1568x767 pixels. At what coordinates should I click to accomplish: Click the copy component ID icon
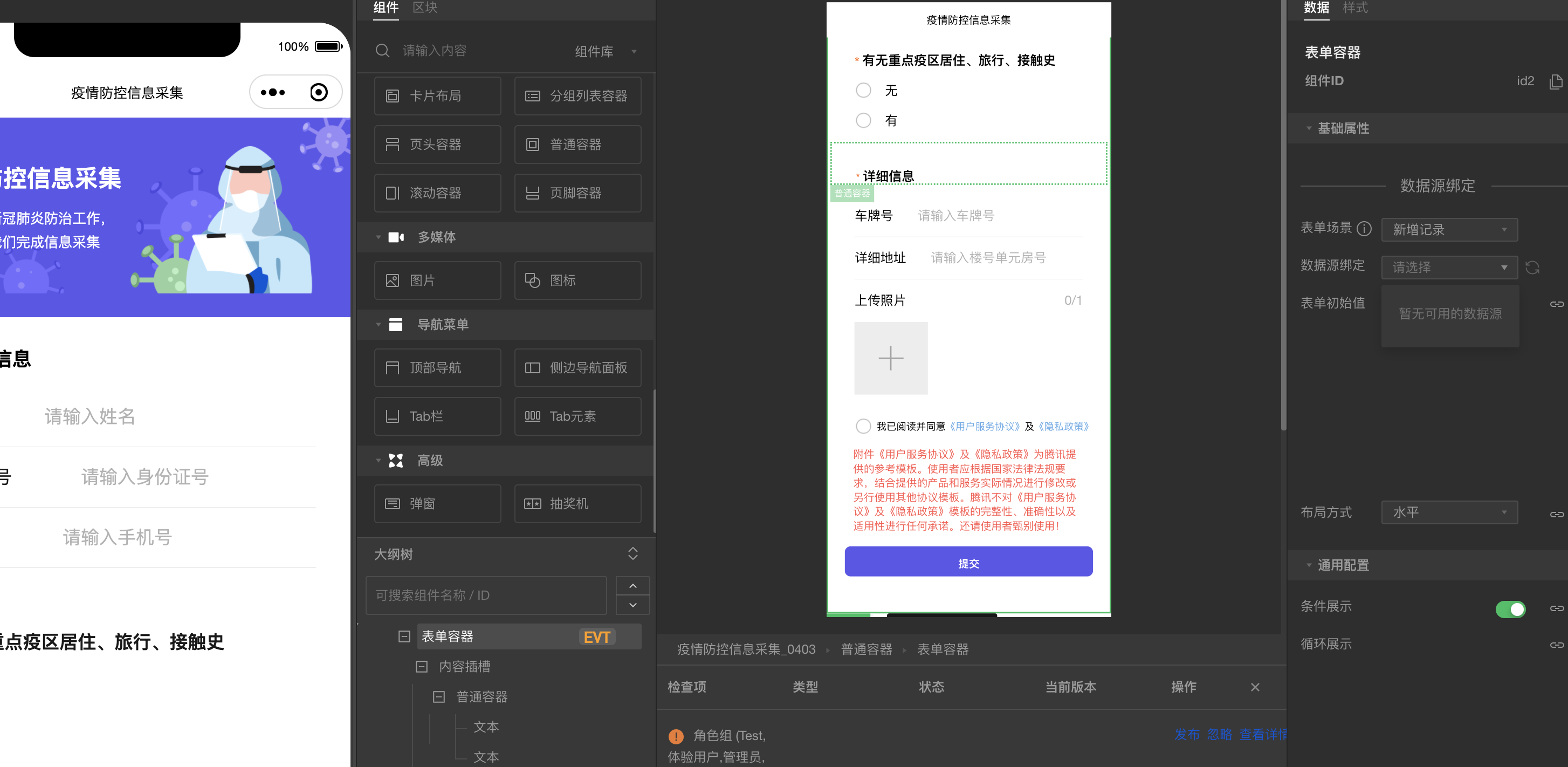pyautogui.click(x=1555, y=81)
